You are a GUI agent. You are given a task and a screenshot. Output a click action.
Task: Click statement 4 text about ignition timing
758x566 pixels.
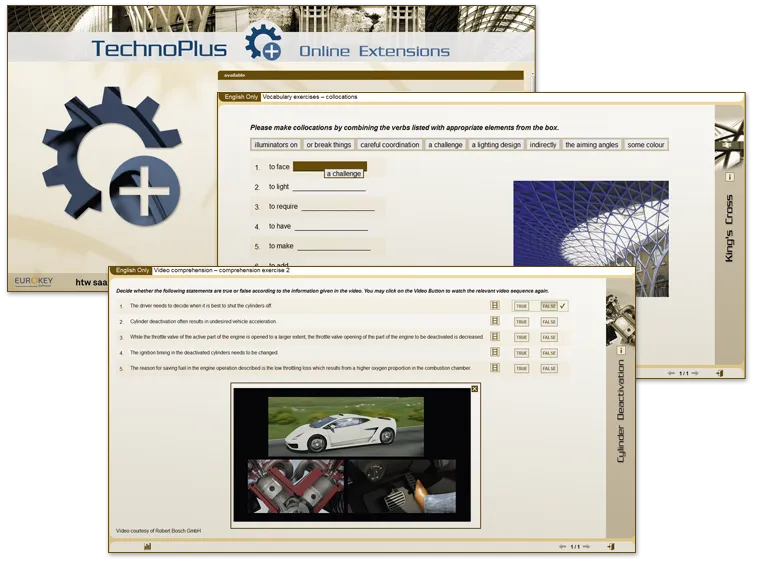click(x=204, y=353)
